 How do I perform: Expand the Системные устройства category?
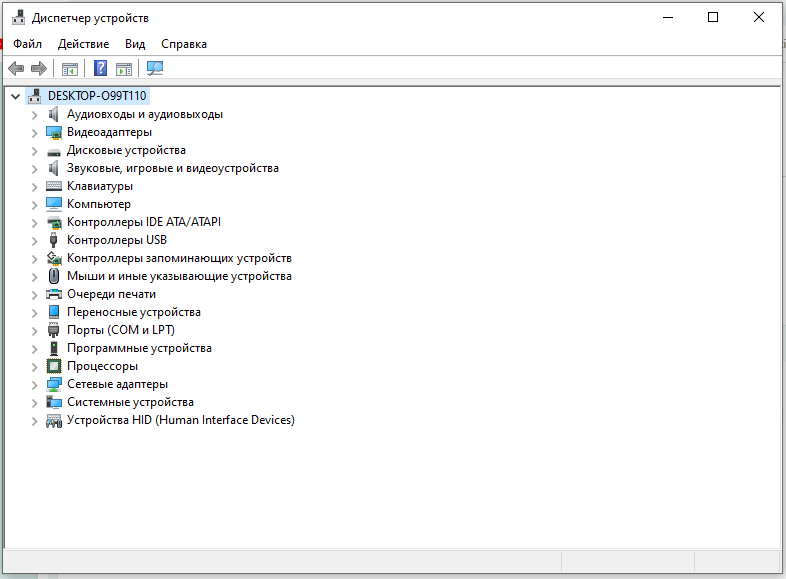click(34, 403)
